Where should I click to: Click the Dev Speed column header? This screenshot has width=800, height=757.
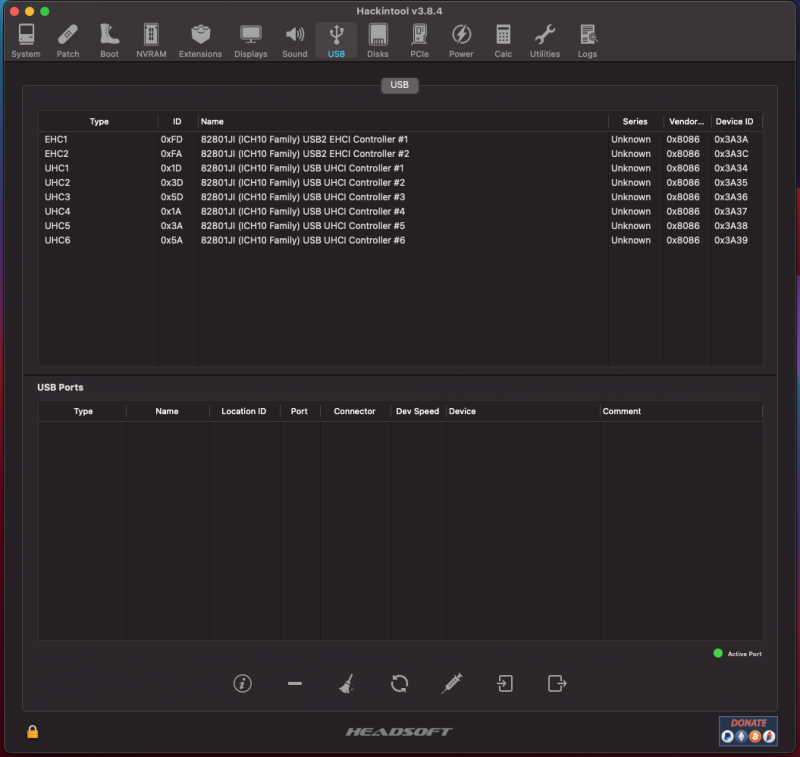417,411
